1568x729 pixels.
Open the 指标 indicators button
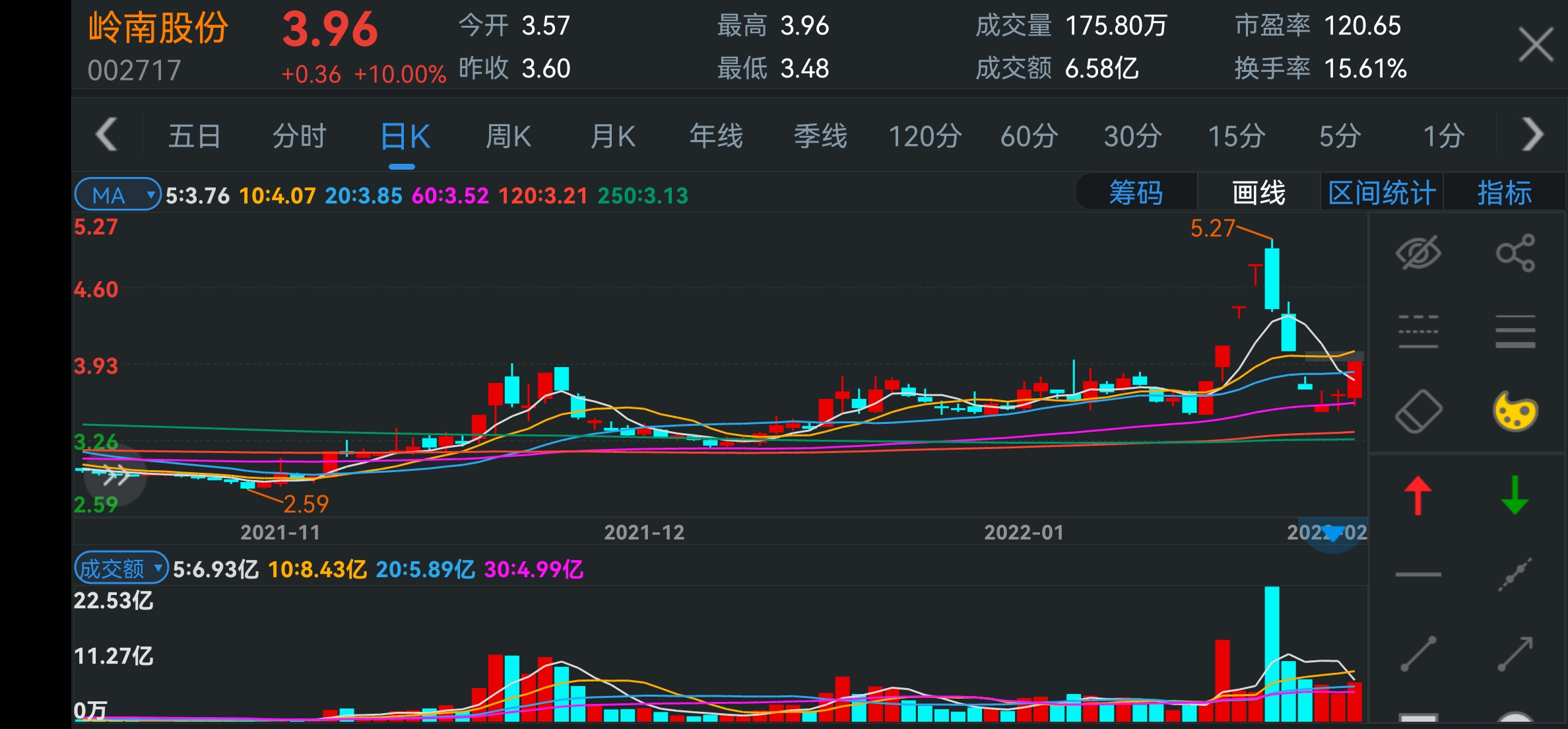[1504, 193]
